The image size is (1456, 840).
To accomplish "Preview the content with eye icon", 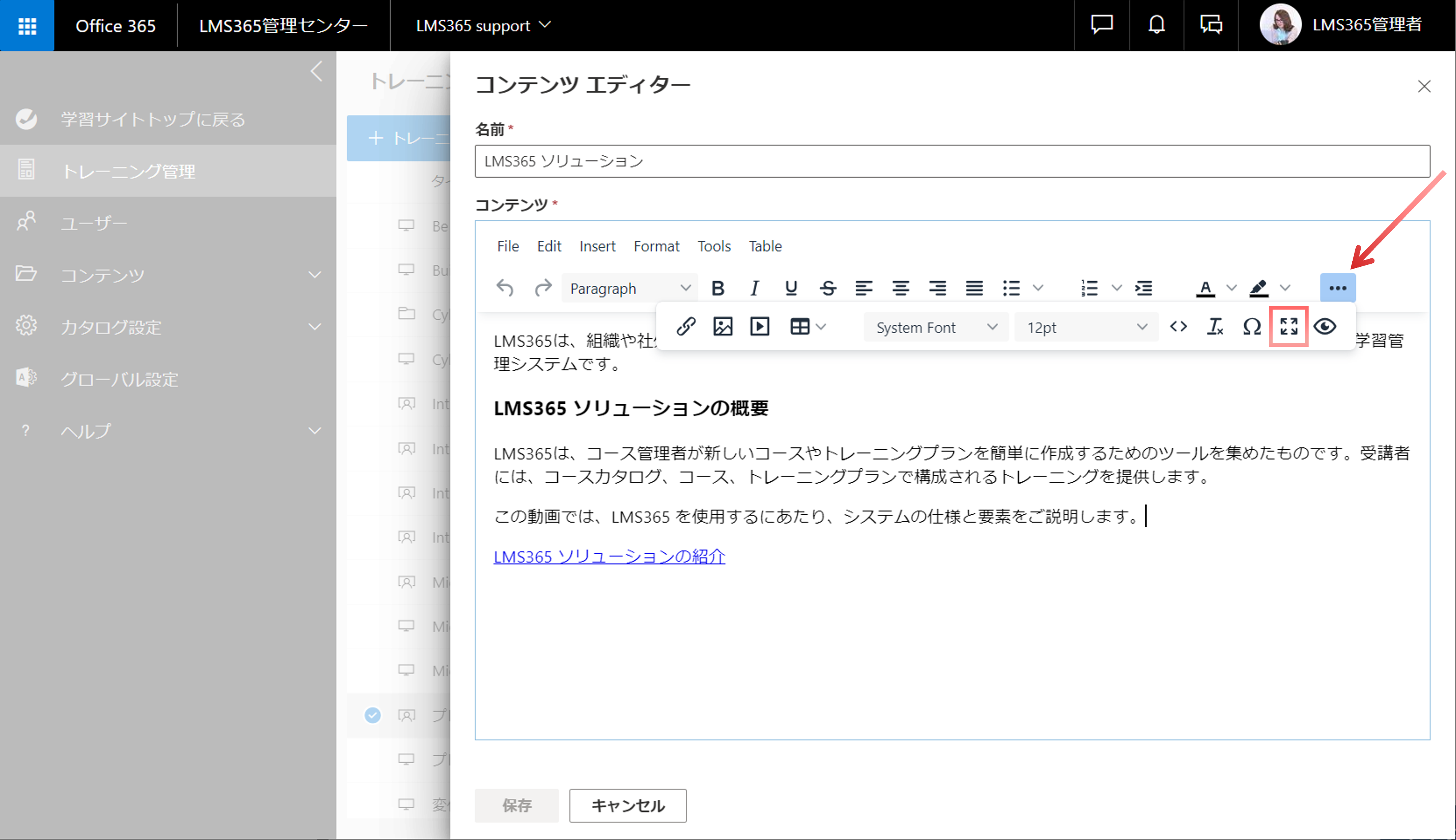I will click(1325, 327).
